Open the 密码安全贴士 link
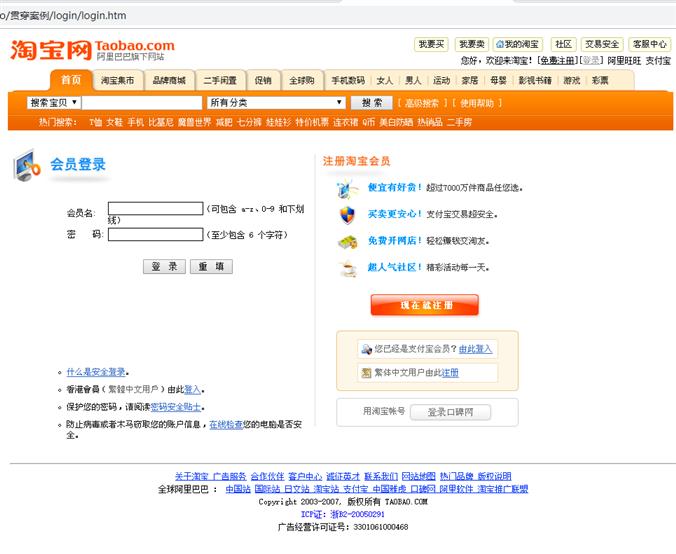 pyautogui.click(x=176, y=407)
